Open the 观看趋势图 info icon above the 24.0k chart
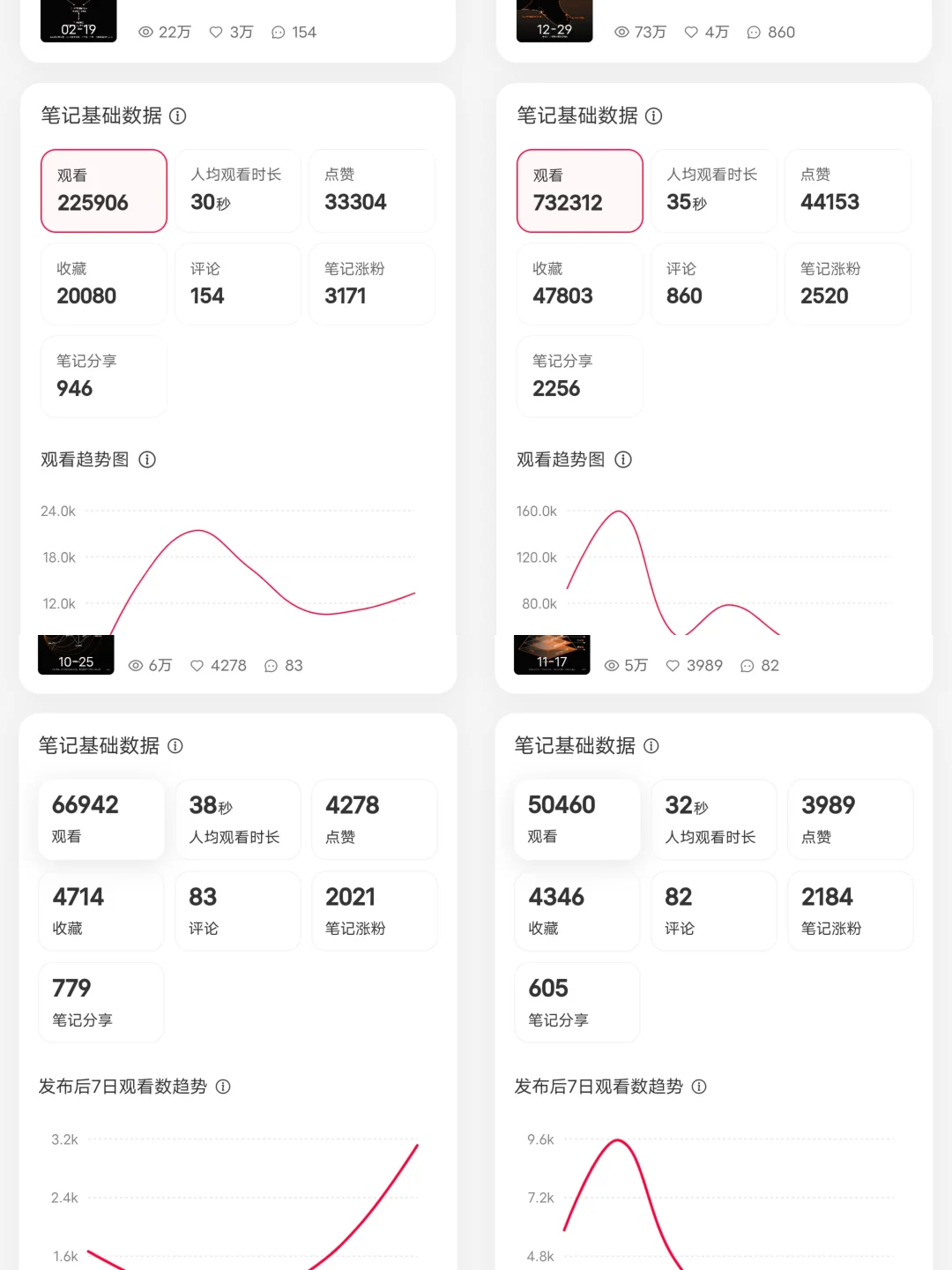 148,459
